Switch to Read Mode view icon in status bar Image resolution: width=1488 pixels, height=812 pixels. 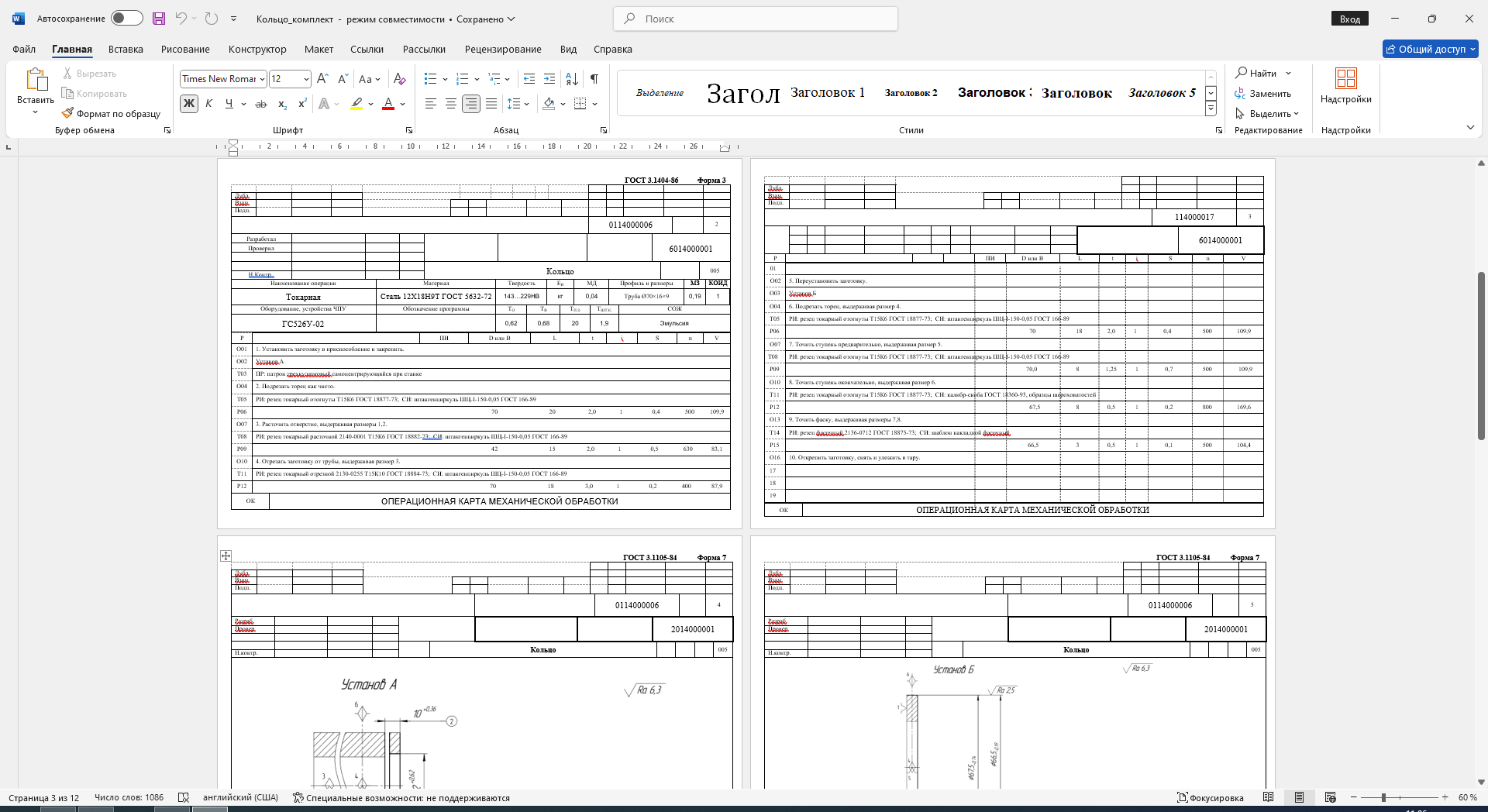(1268, 797)
